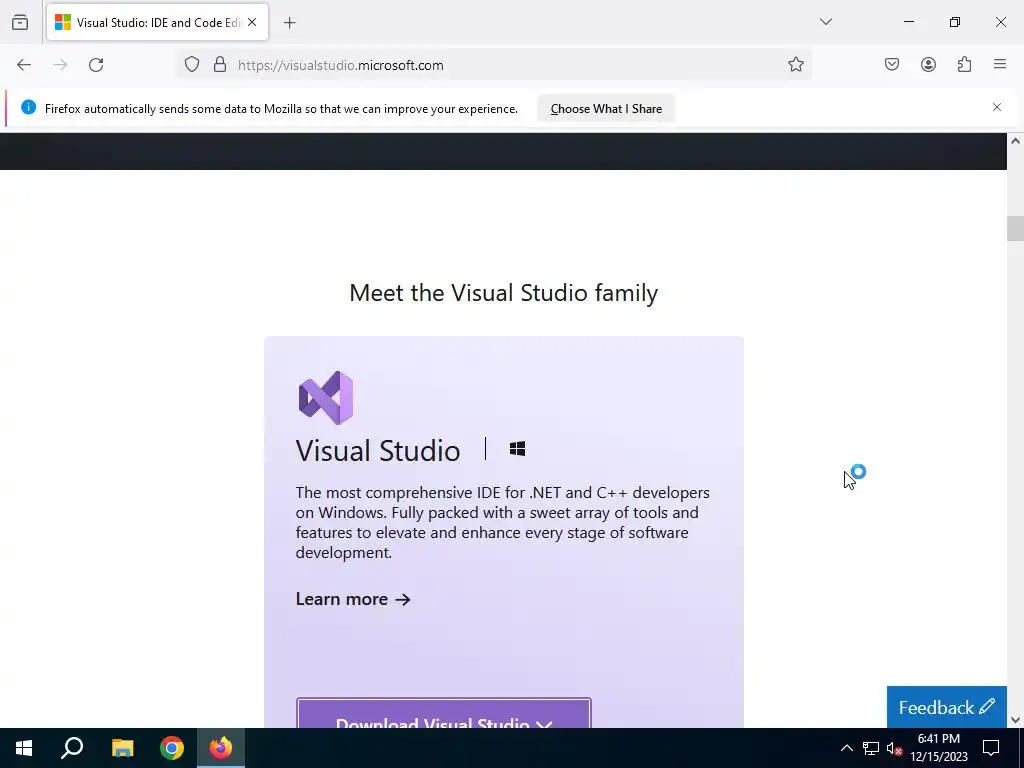
Task: Click the Firefox icon in the taskbar
Action: pos(221,748)
